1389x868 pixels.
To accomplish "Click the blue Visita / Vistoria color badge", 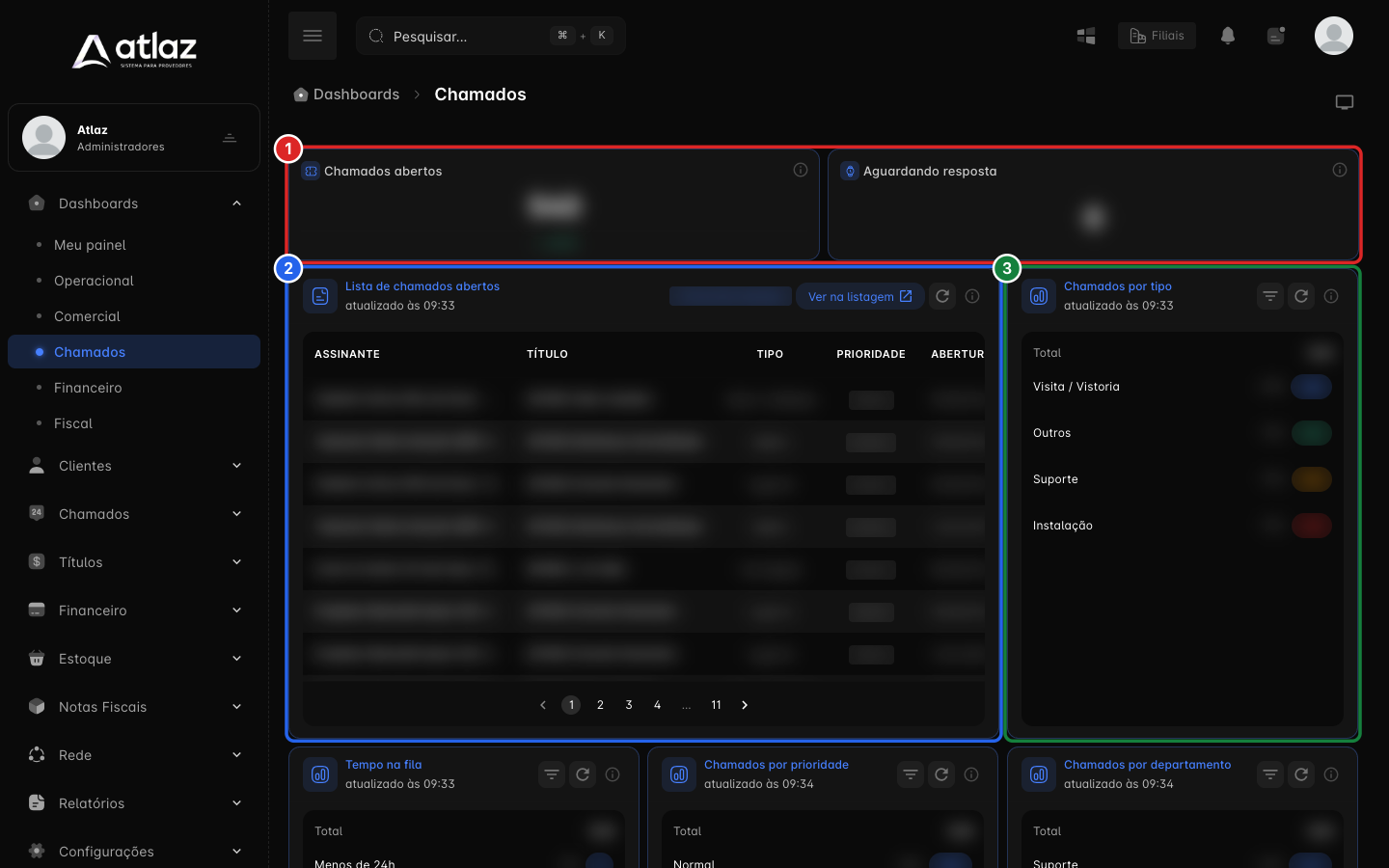I will tap(1311, 387).
